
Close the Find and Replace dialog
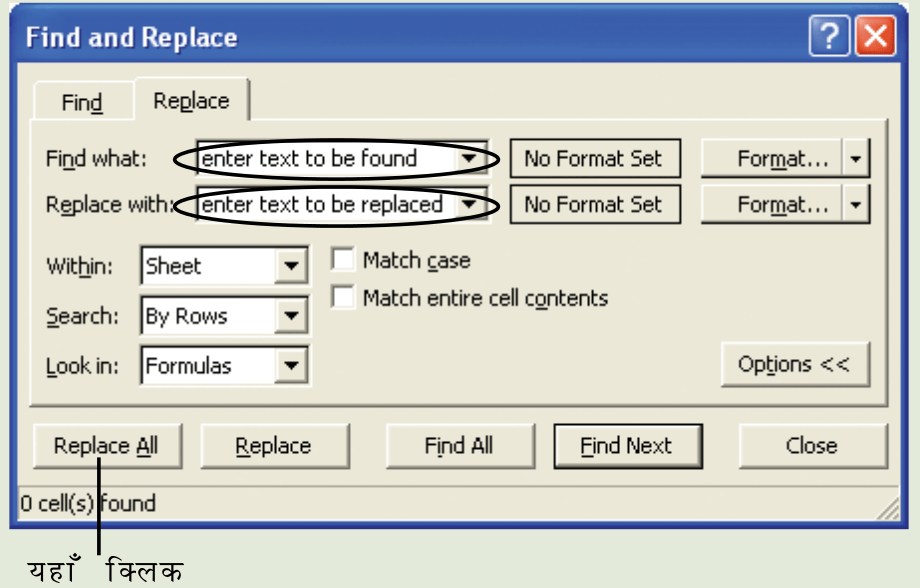coord(875,36)
